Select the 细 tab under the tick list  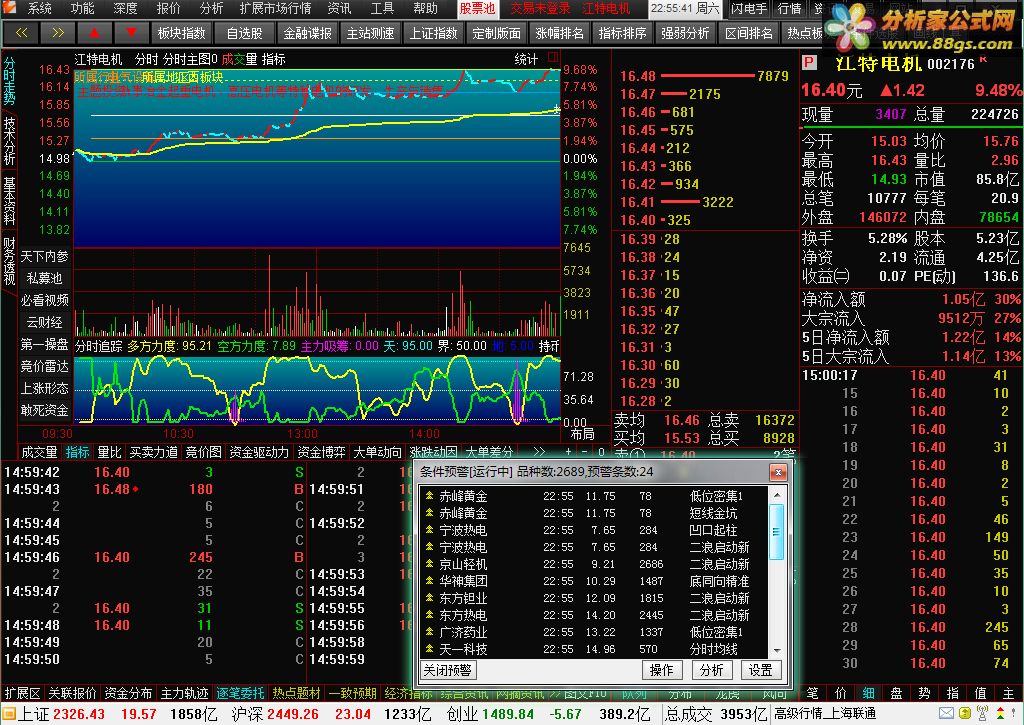(869, 693)
